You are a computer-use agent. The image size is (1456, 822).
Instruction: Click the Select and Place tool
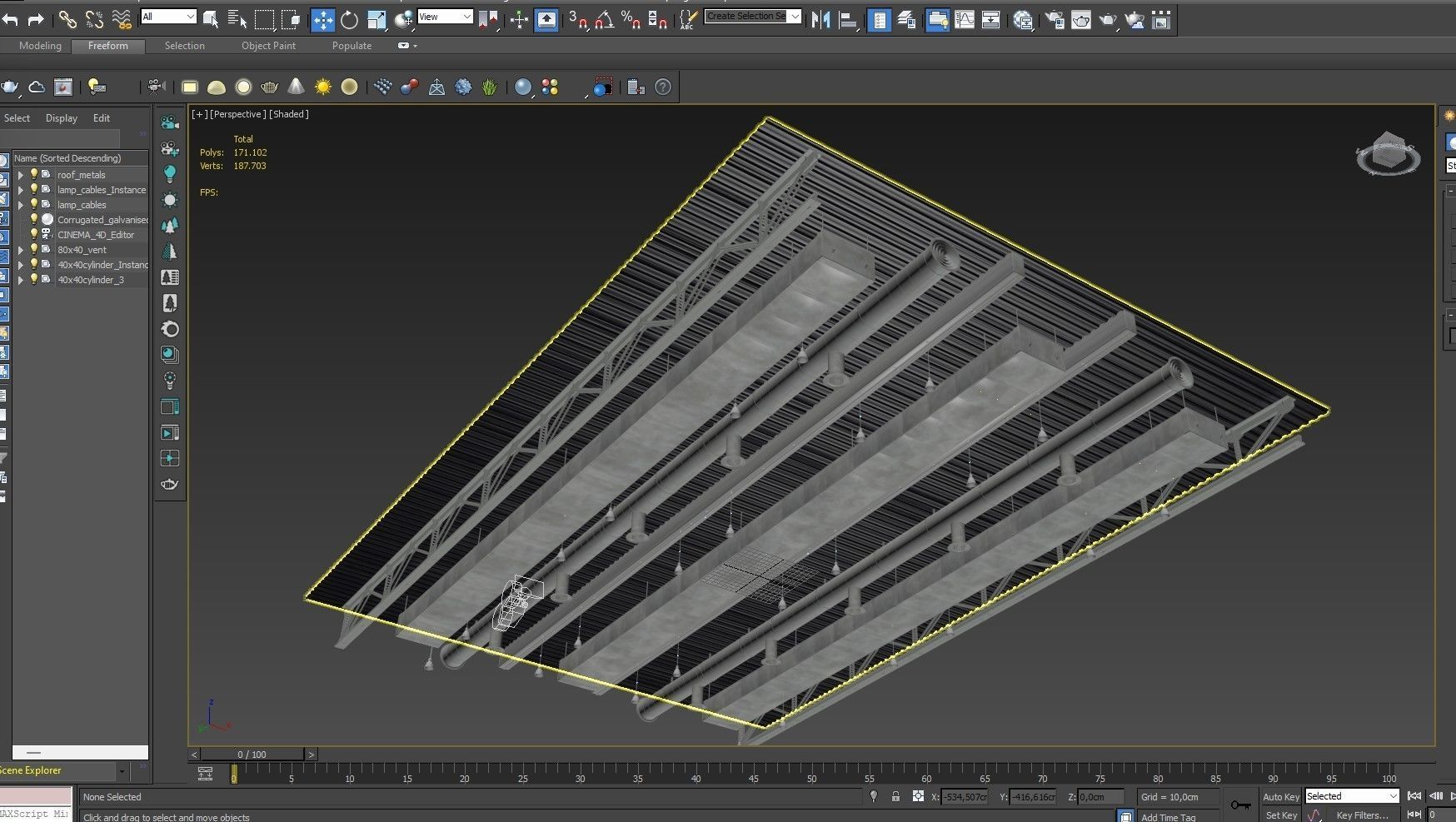pos(404,19)
